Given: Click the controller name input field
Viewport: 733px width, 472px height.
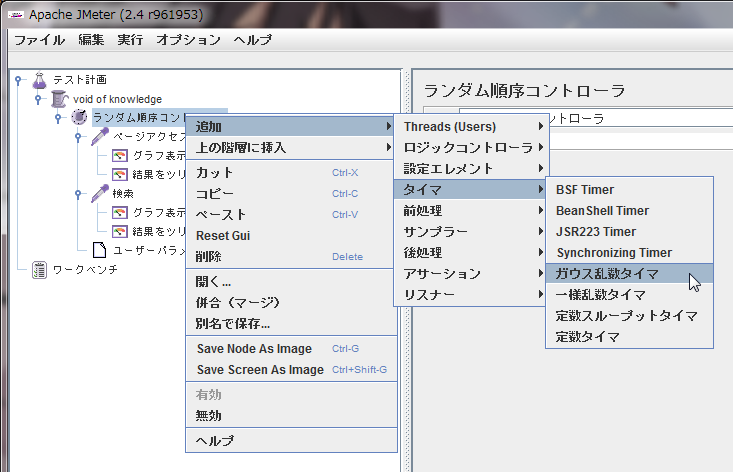Looking at the screenshot, I should tap(641, 118).
